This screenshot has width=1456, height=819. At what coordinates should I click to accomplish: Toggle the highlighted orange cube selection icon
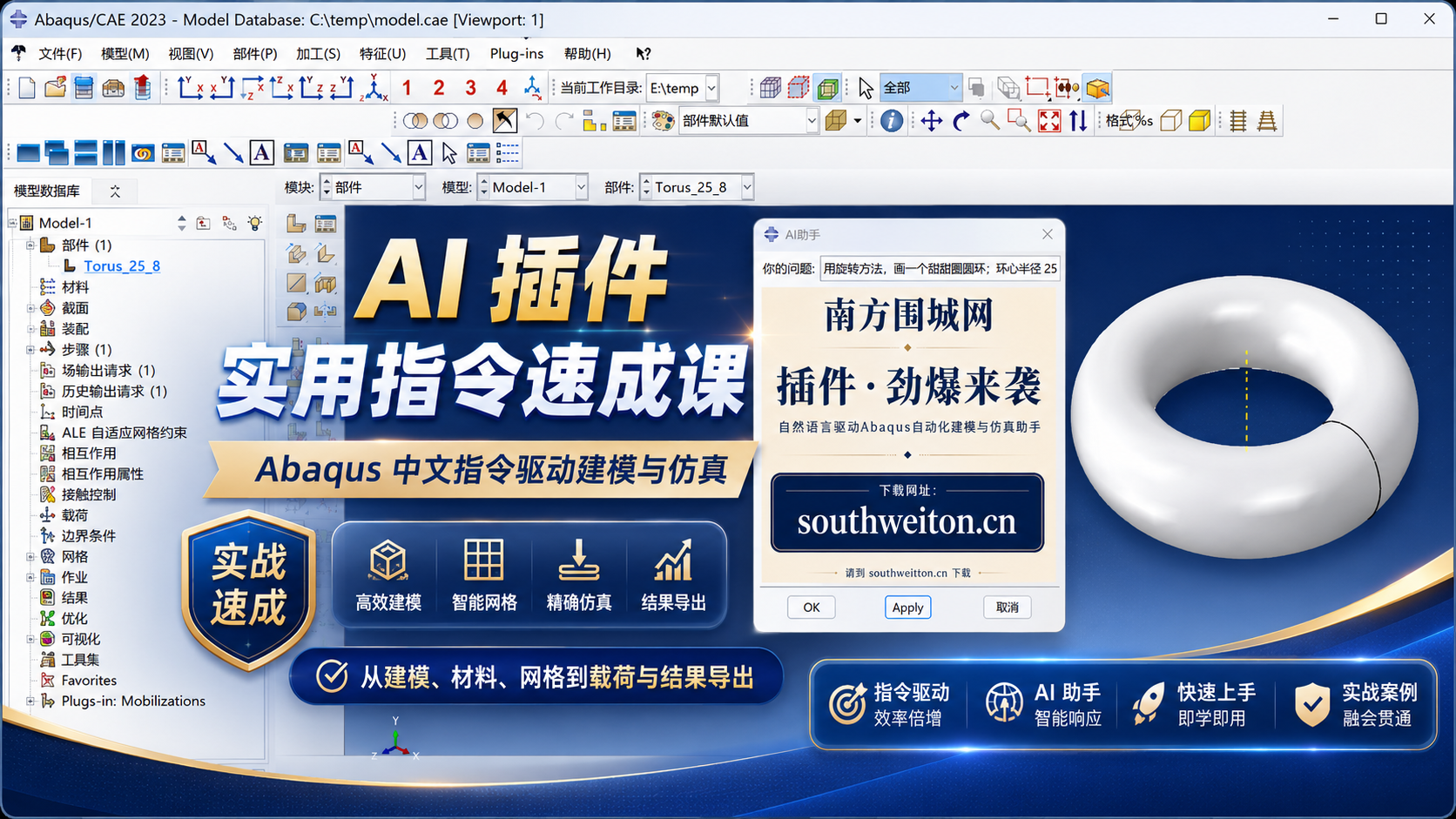click(x=1098, y=88)
